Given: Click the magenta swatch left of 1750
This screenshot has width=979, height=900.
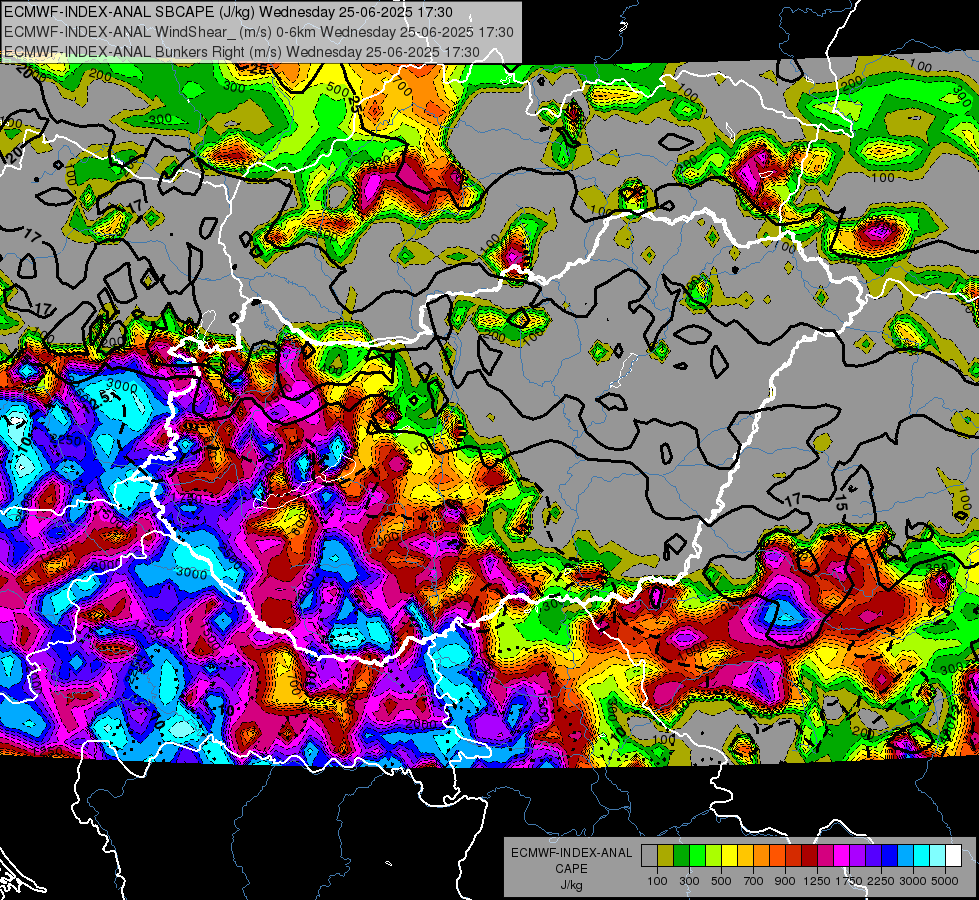Looking at the screenshot, I should pyautogui.click(x=842, y=856).
